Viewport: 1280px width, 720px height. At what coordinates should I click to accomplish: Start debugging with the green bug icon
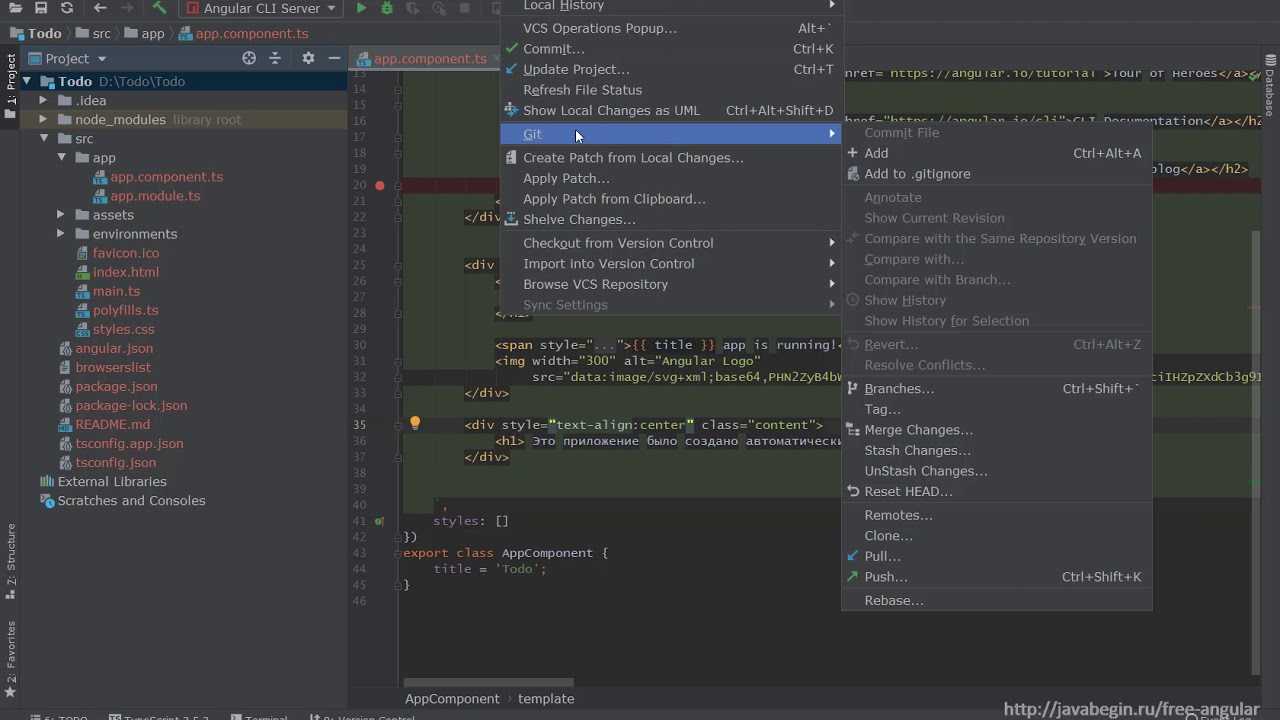tap(387, 8)
